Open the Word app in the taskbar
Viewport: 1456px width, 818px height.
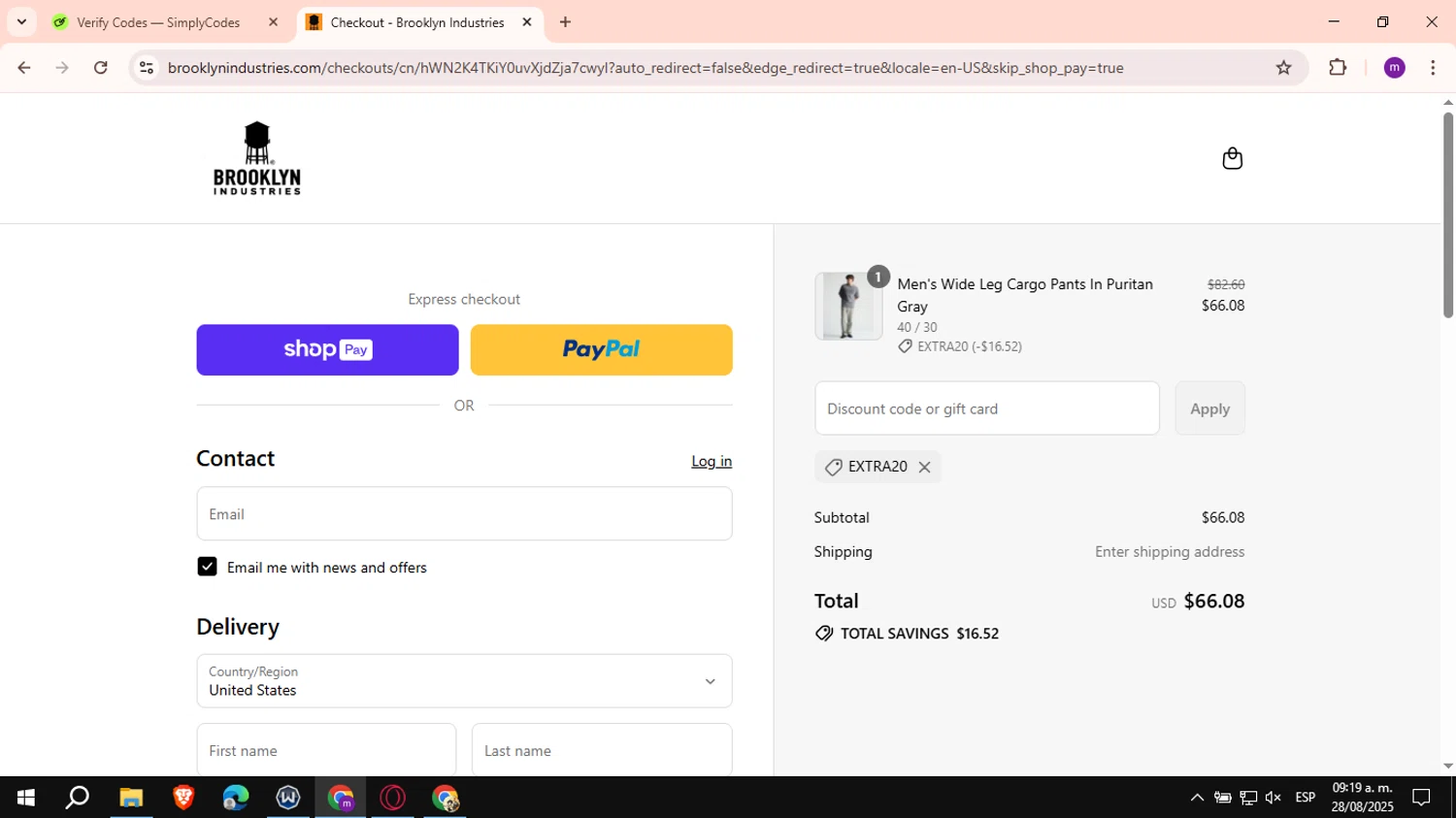288,798
